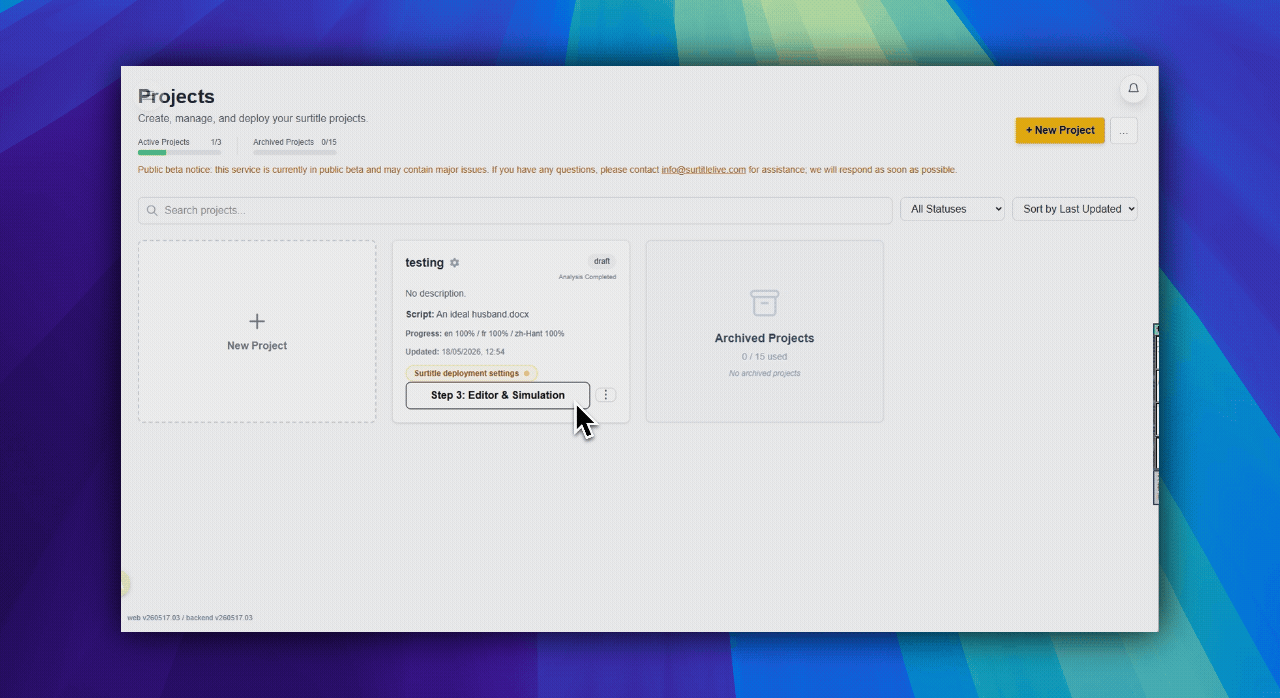Click the plus icon on New Project card
The image size is (1280, 698).
point(257,321)
